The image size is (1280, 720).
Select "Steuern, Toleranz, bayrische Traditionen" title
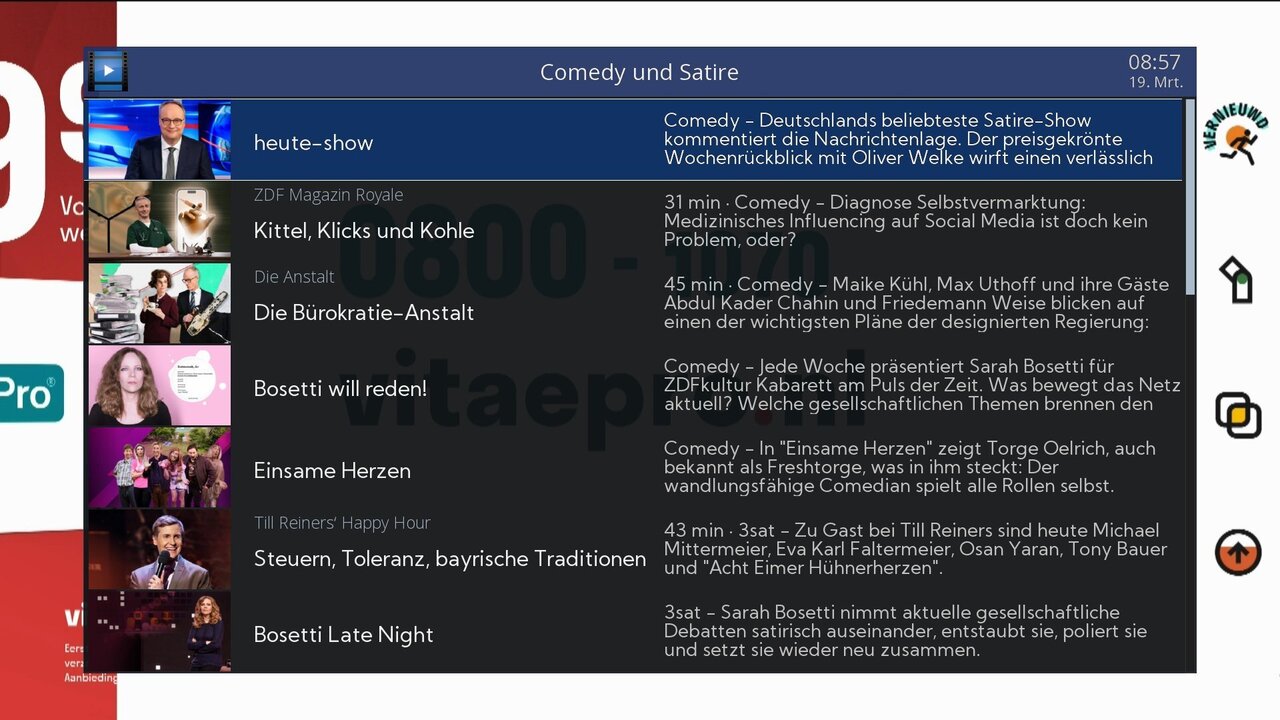click(x=450, y=559)
